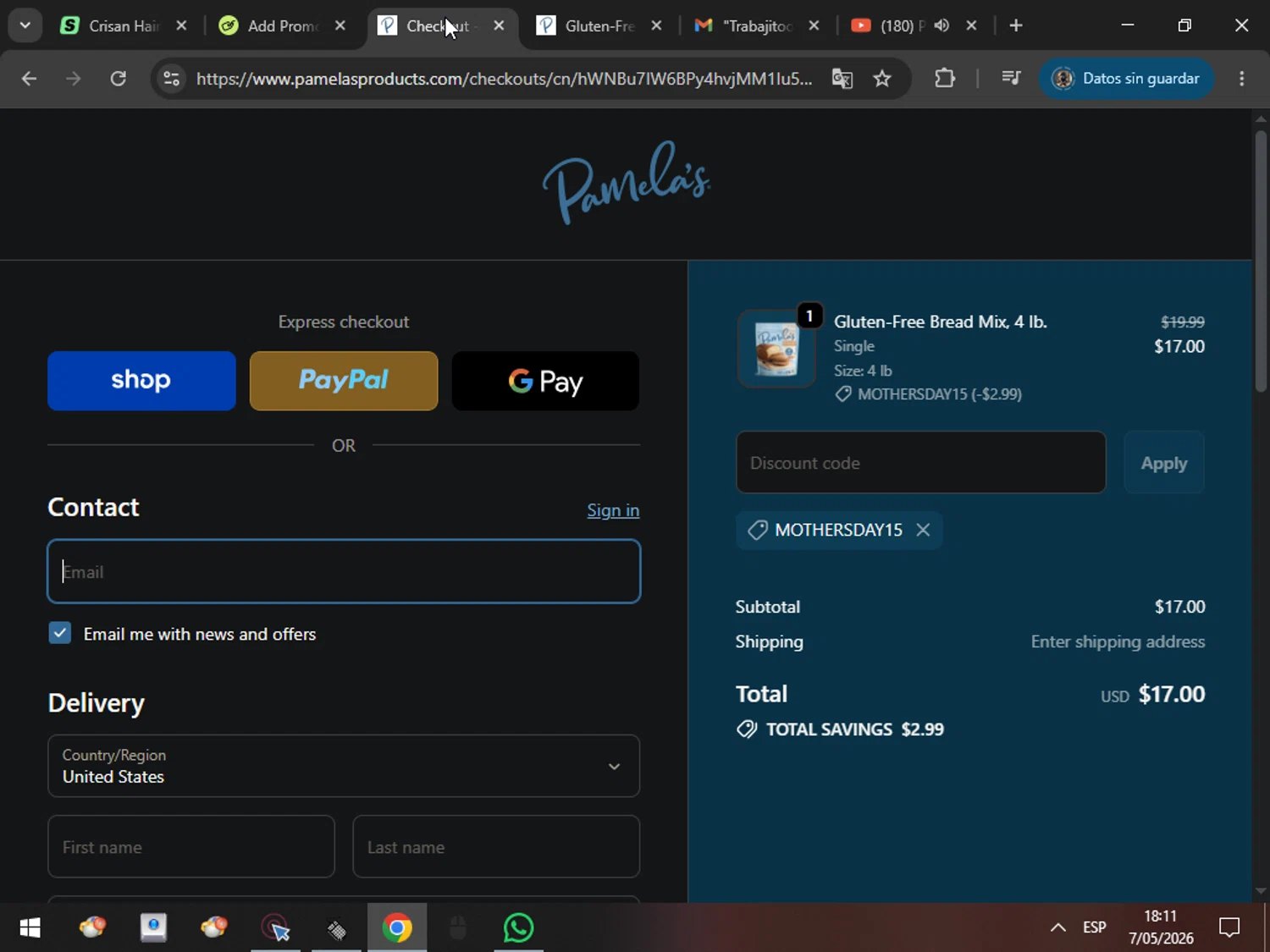Close the Gluten-Free tab

[656, 25]
